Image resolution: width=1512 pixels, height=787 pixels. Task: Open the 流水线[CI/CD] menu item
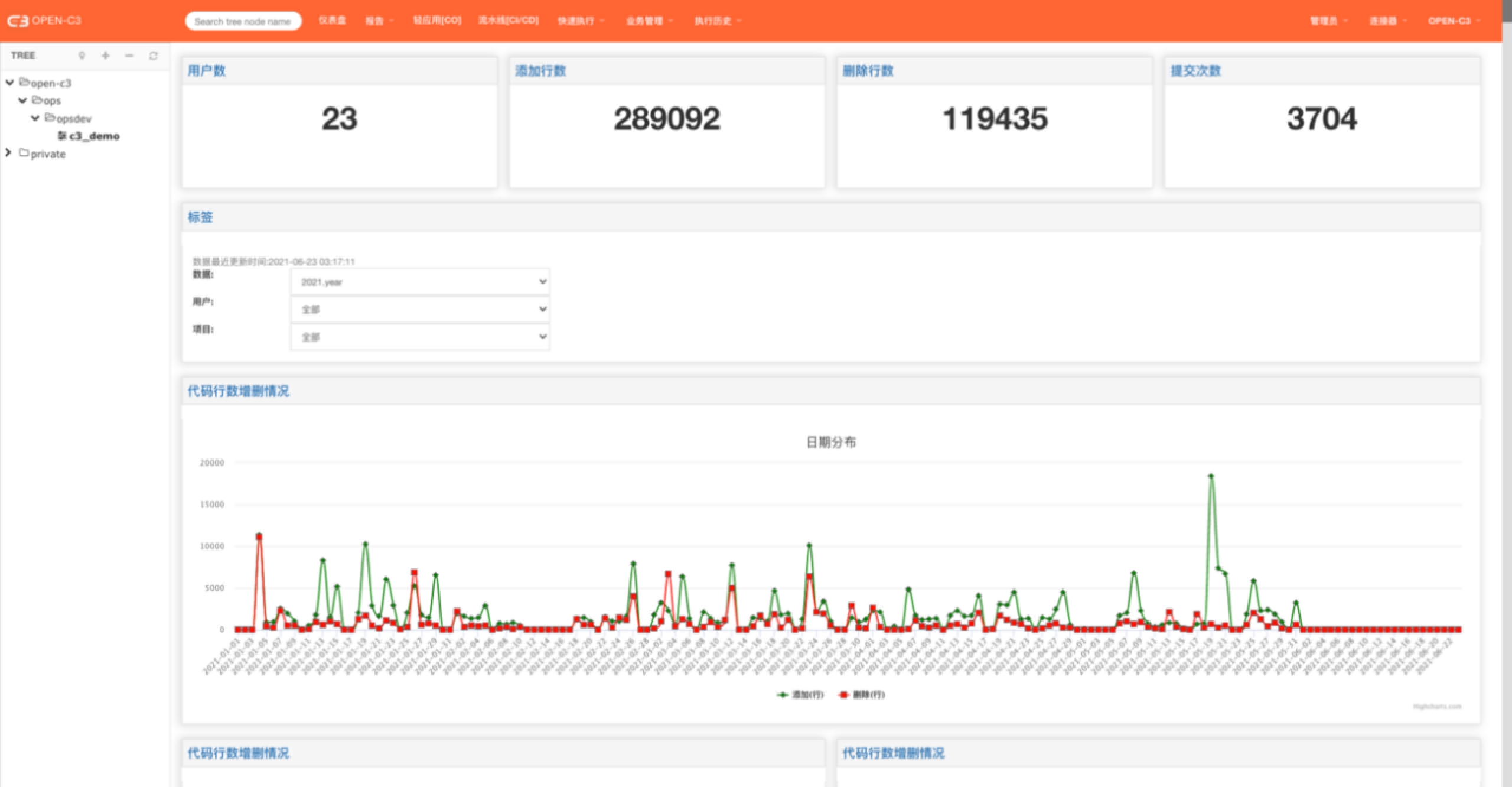(508, 21)
